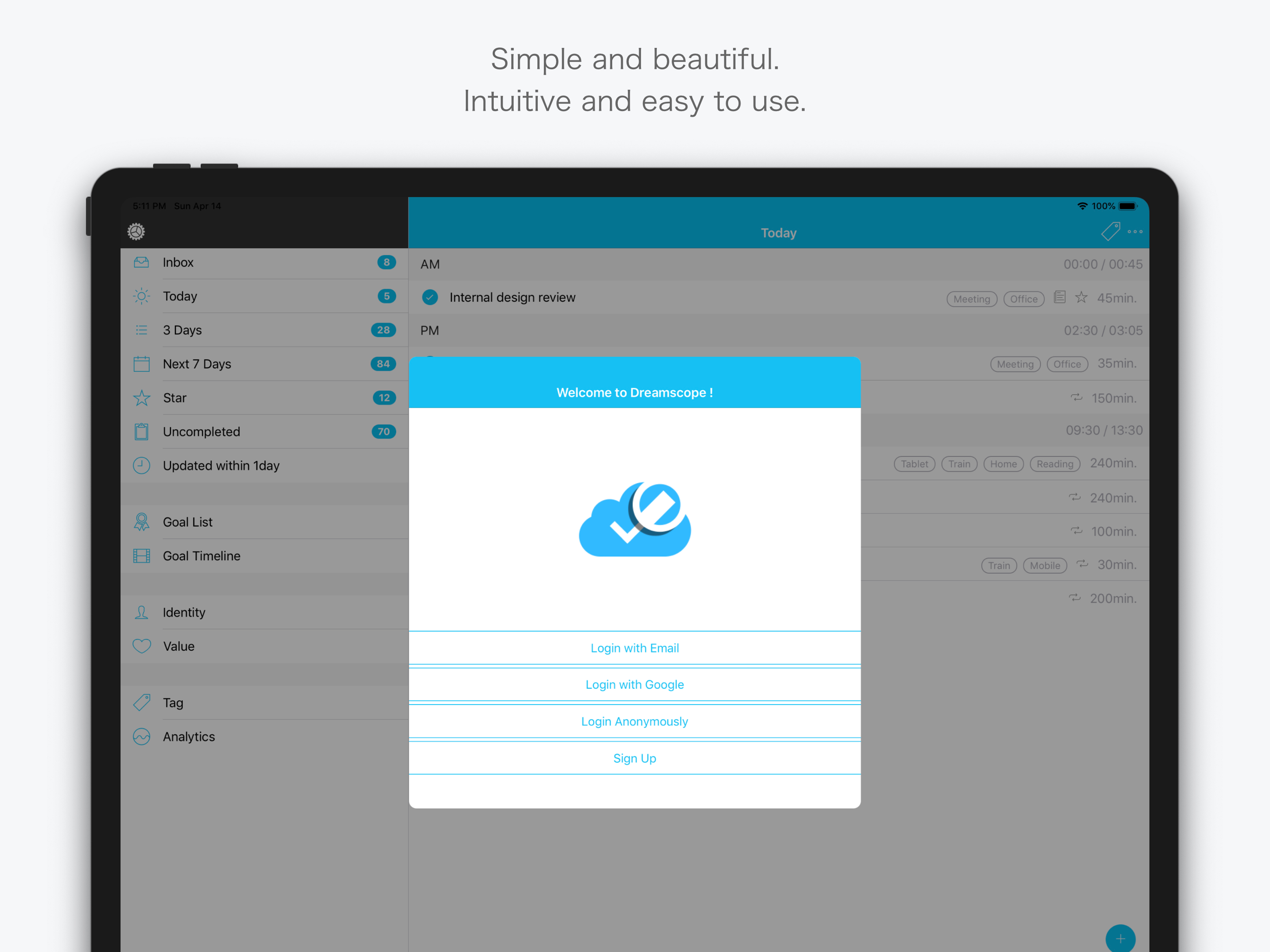Click the Uncompleted clipboard icon
Screen dimensions: 1270x952
tap(141, 432)
